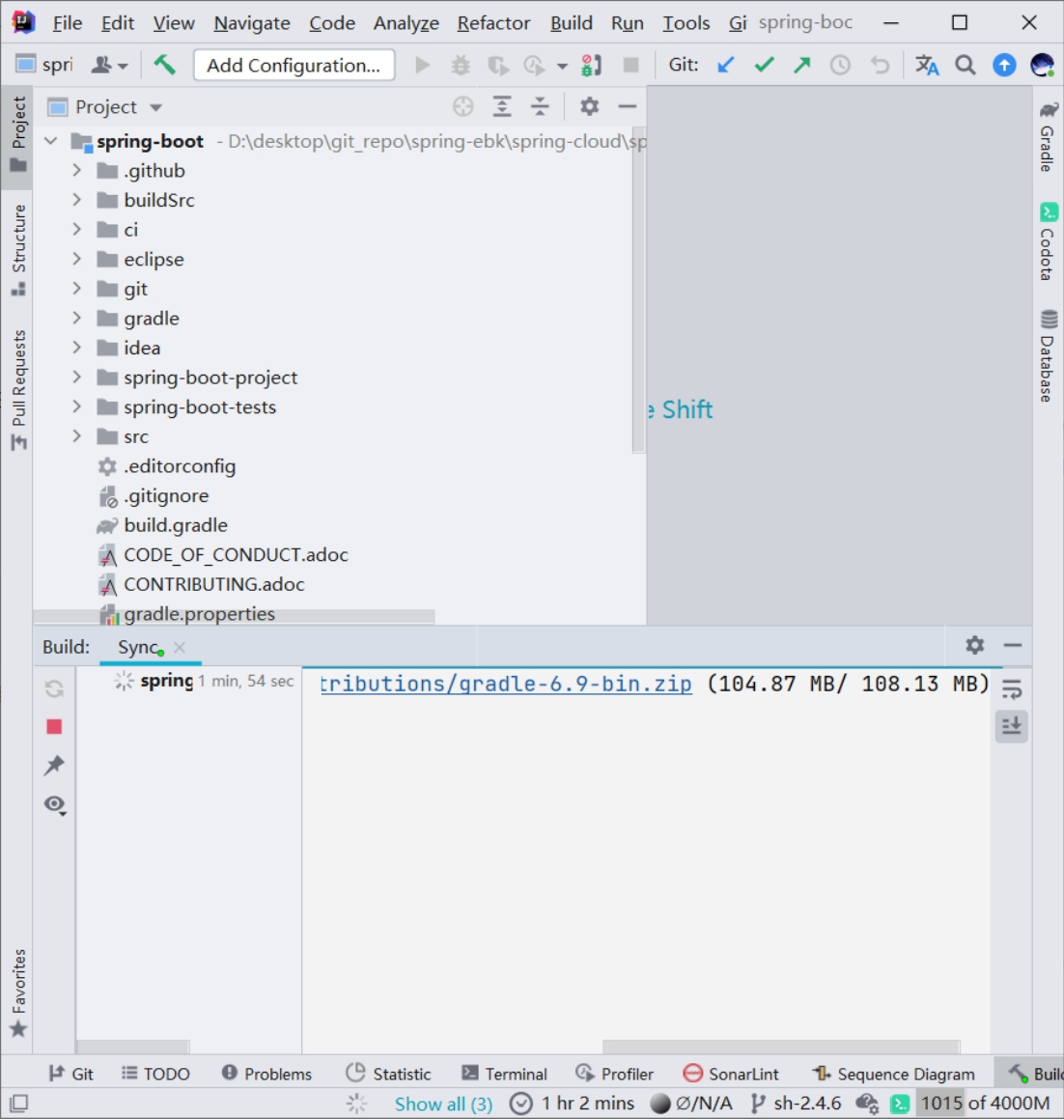
Task: Click the Build output horizontal scrollbar
Action: click(x=781, y=1047)
